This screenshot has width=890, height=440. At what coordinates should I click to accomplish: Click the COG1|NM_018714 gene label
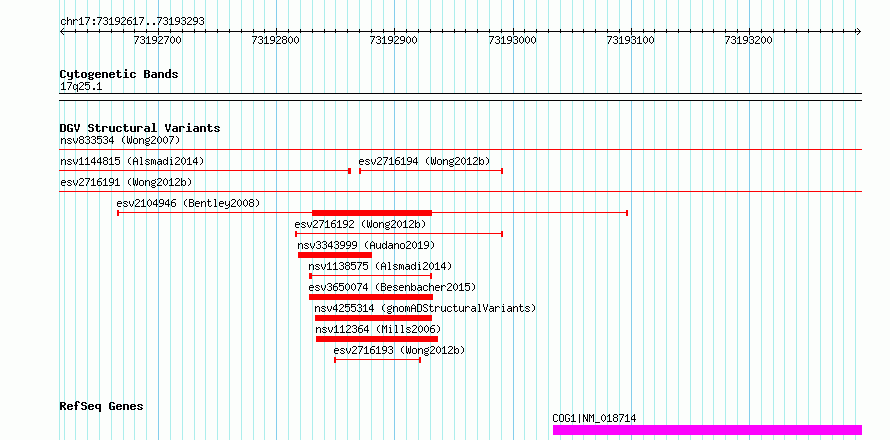[x=594, y=418]
